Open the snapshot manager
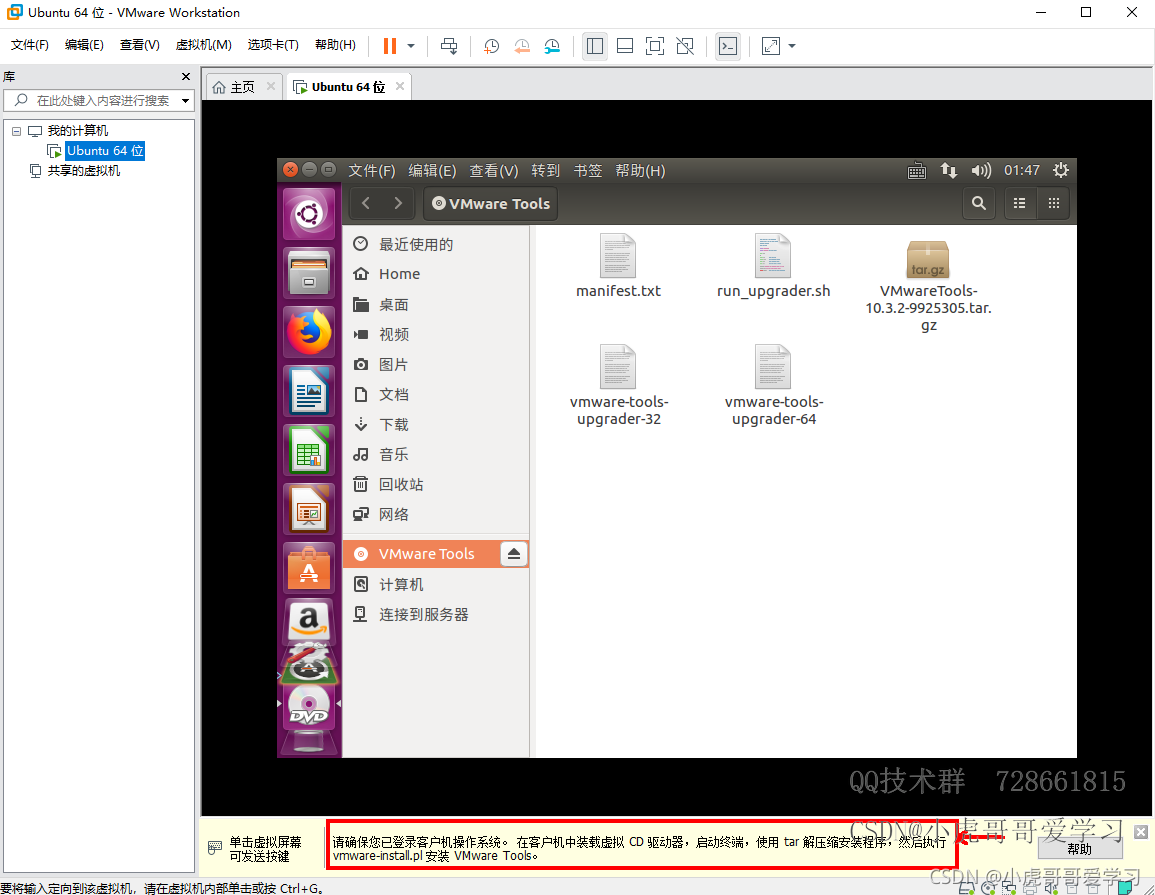This screenshot has height=895, width=1155. click(x=552, y=46)
